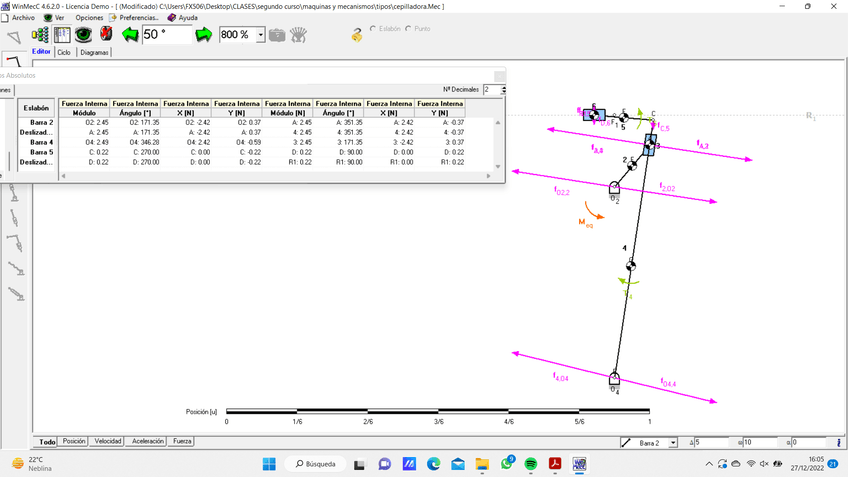Click the Velocidad button at bottom
Image resolution: width=848 pixels, height=477 pixels.
[107, 441]
